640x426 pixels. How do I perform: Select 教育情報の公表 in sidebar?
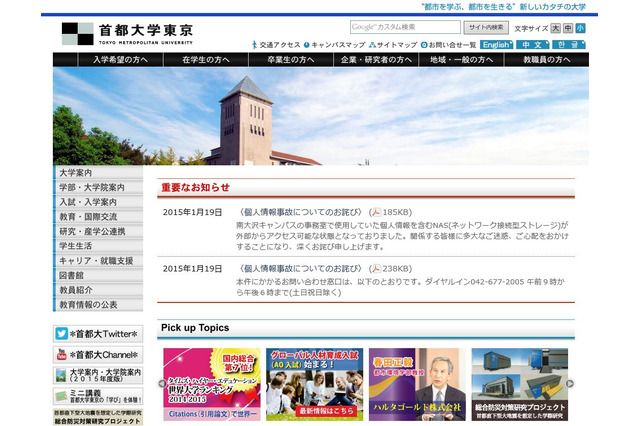(98, 305)
